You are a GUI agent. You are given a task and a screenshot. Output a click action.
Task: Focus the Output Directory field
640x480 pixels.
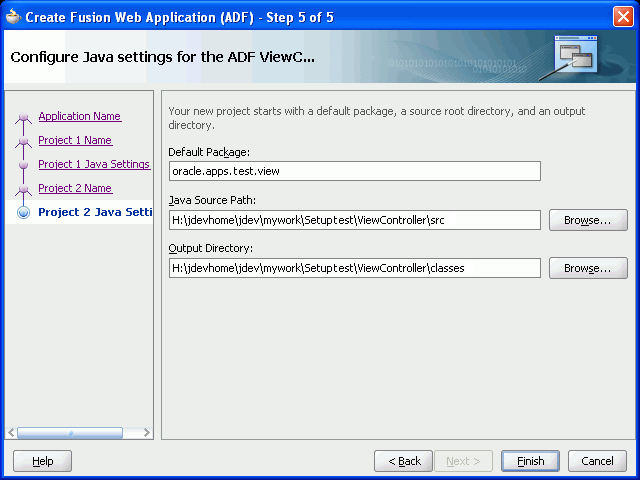[355, 268]
